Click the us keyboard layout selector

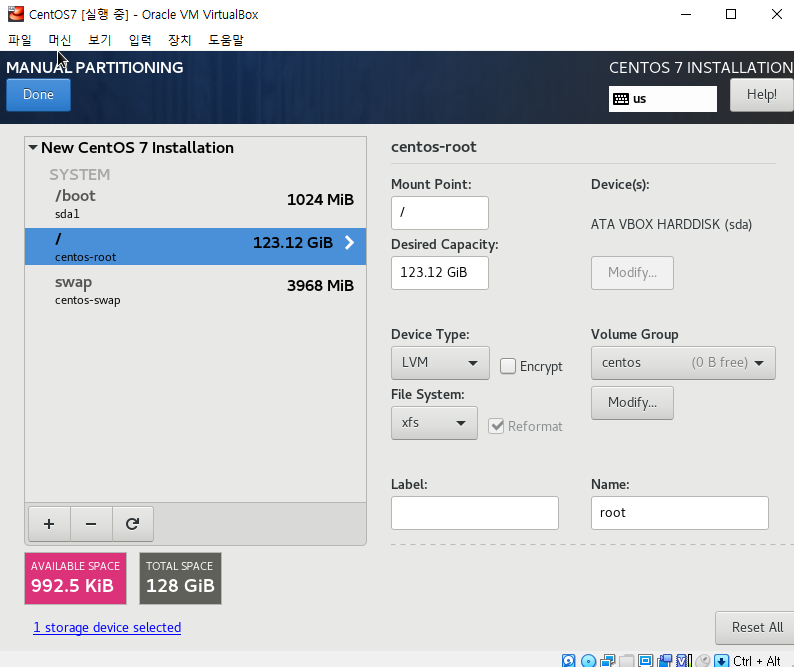pyautogui.click(x=662, y=99)
